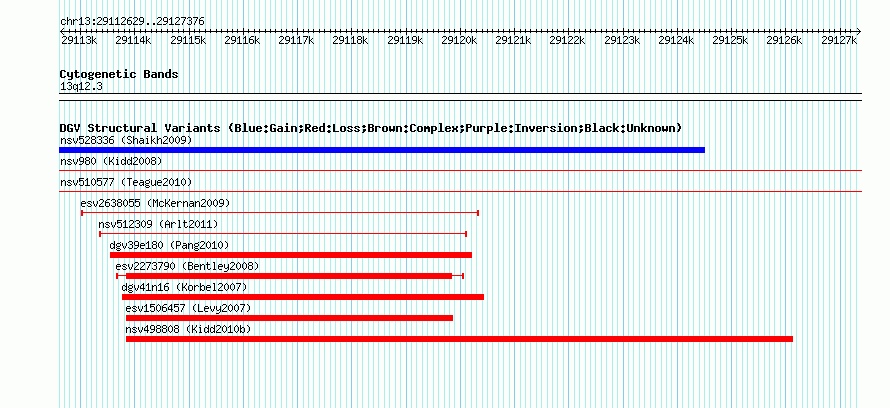Click the chr13:29112629..29127376 coordinate label
This screenshot has width=890, height=408.
pyautogui.click(x=132, y=21)
